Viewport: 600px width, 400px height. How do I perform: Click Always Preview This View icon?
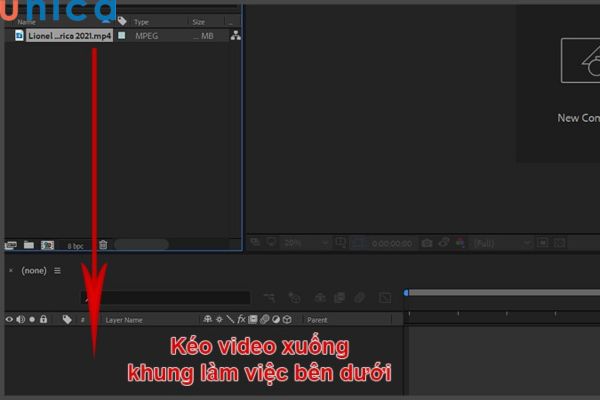point(255,242)
